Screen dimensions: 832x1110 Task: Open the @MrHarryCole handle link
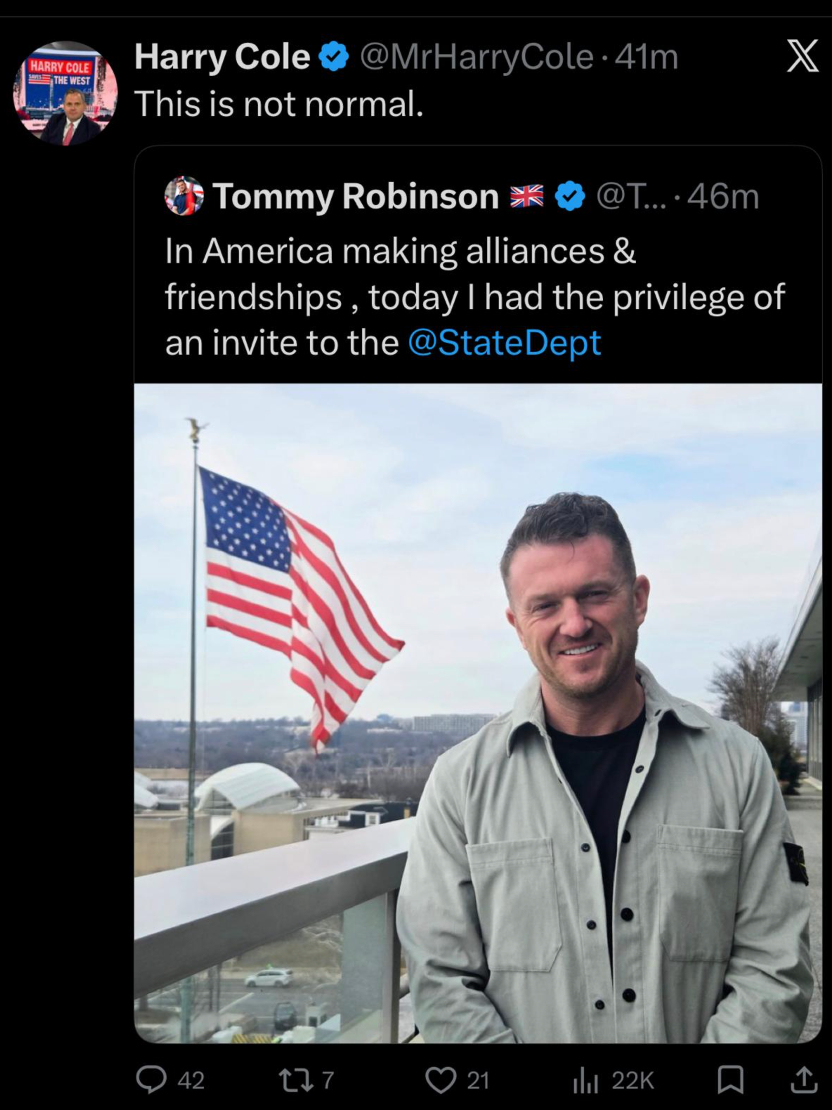click(475, 57)
